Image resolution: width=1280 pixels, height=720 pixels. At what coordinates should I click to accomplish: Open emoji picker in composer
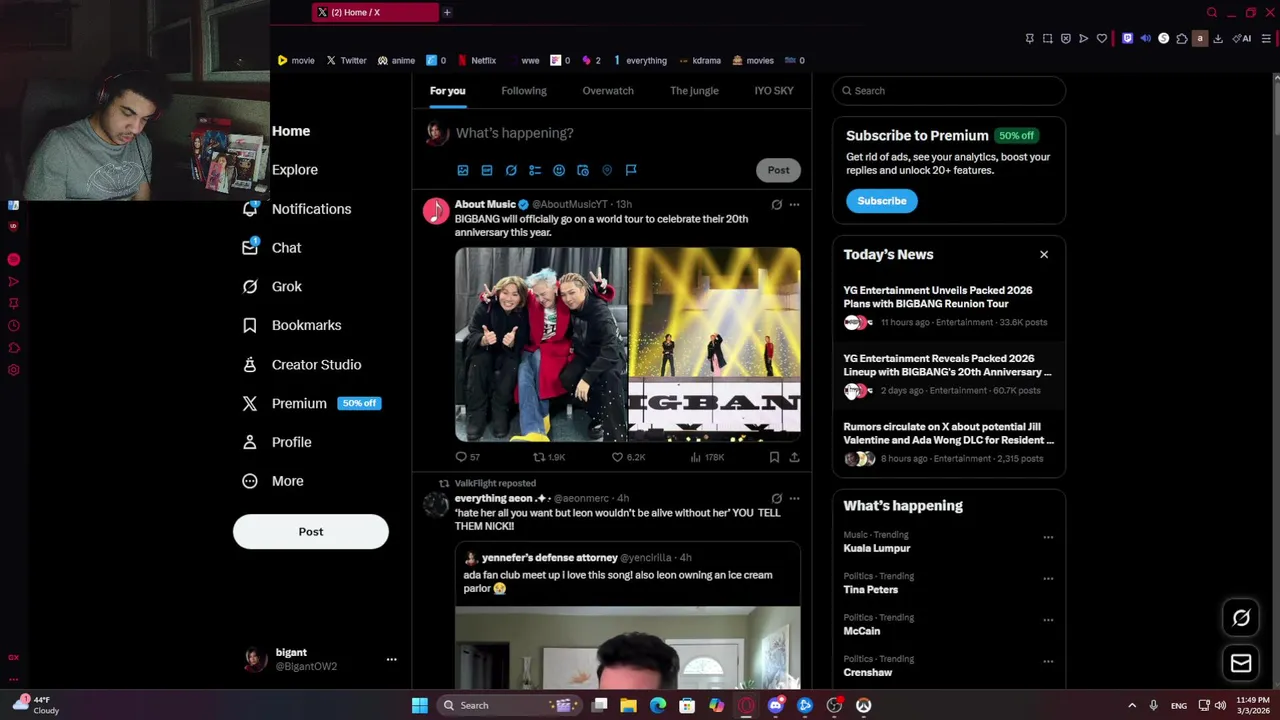tap(559, 170)
